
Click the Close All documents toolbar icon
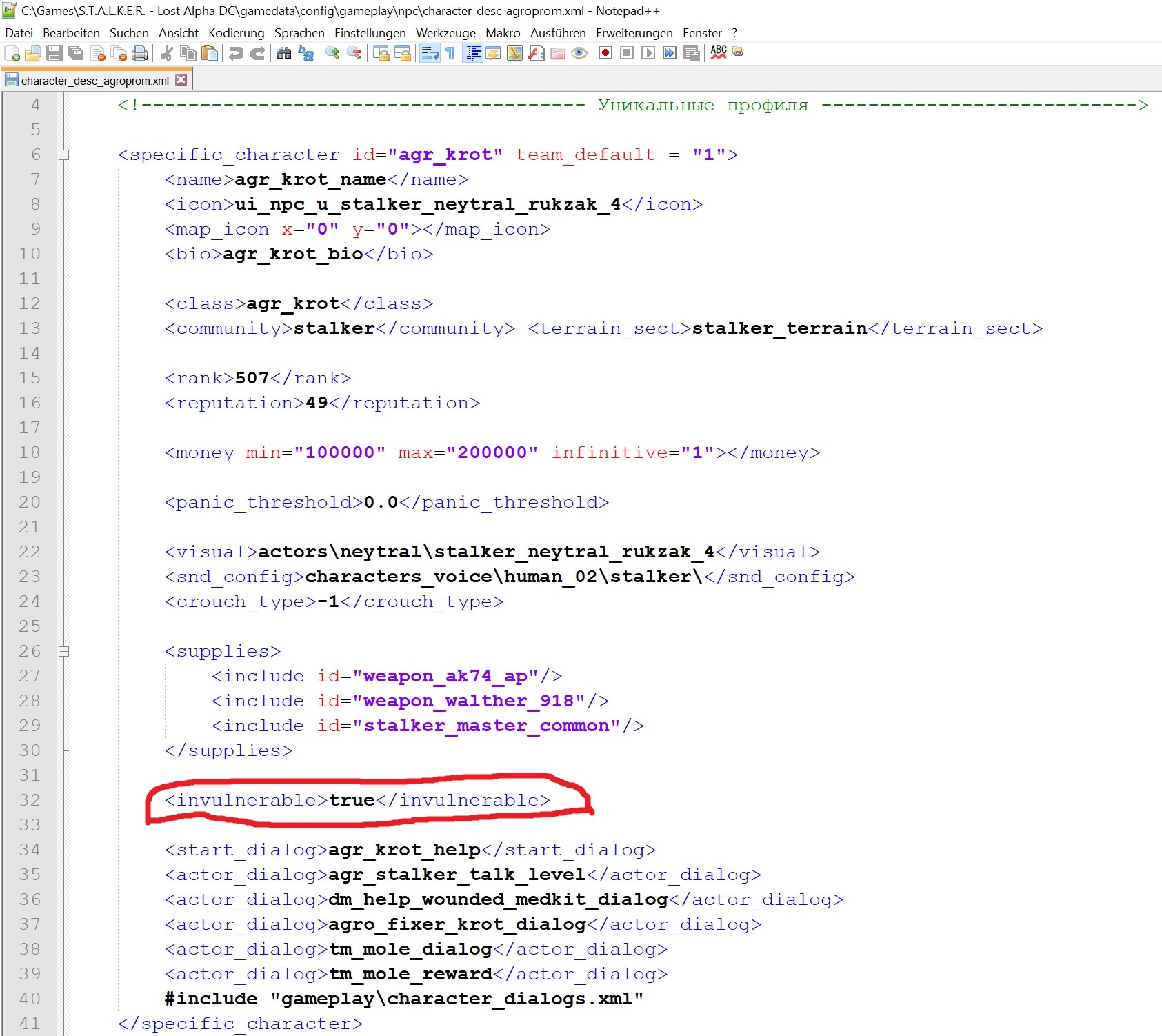[119, 53]
